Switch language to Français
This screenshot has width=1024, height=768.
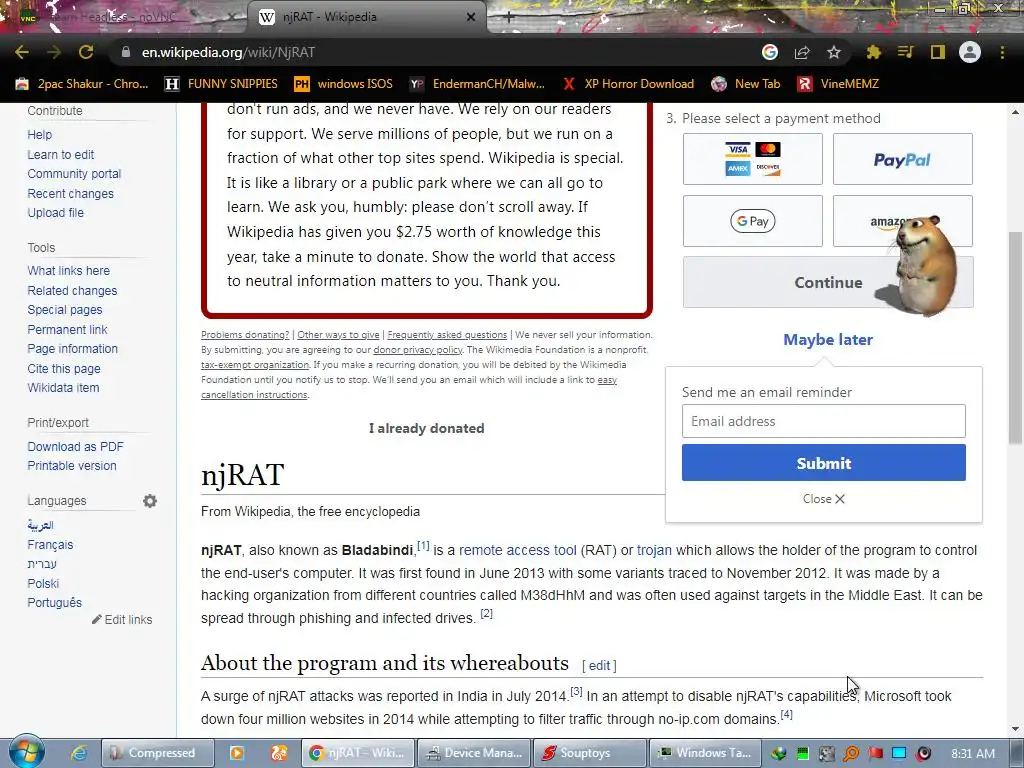pos(50,545)
